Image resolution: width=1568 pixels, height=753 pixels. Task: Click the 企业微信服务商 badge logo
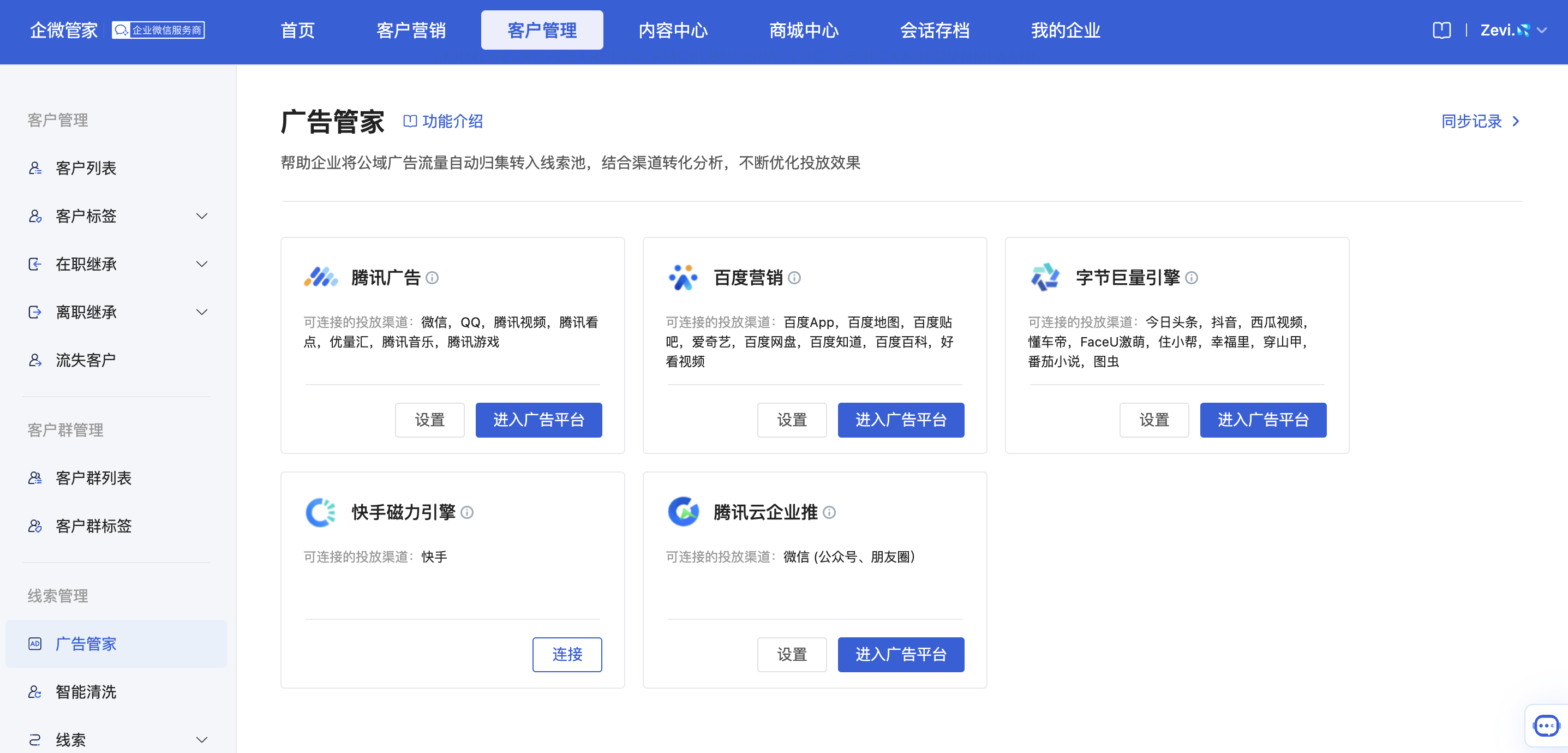(158, 30)
